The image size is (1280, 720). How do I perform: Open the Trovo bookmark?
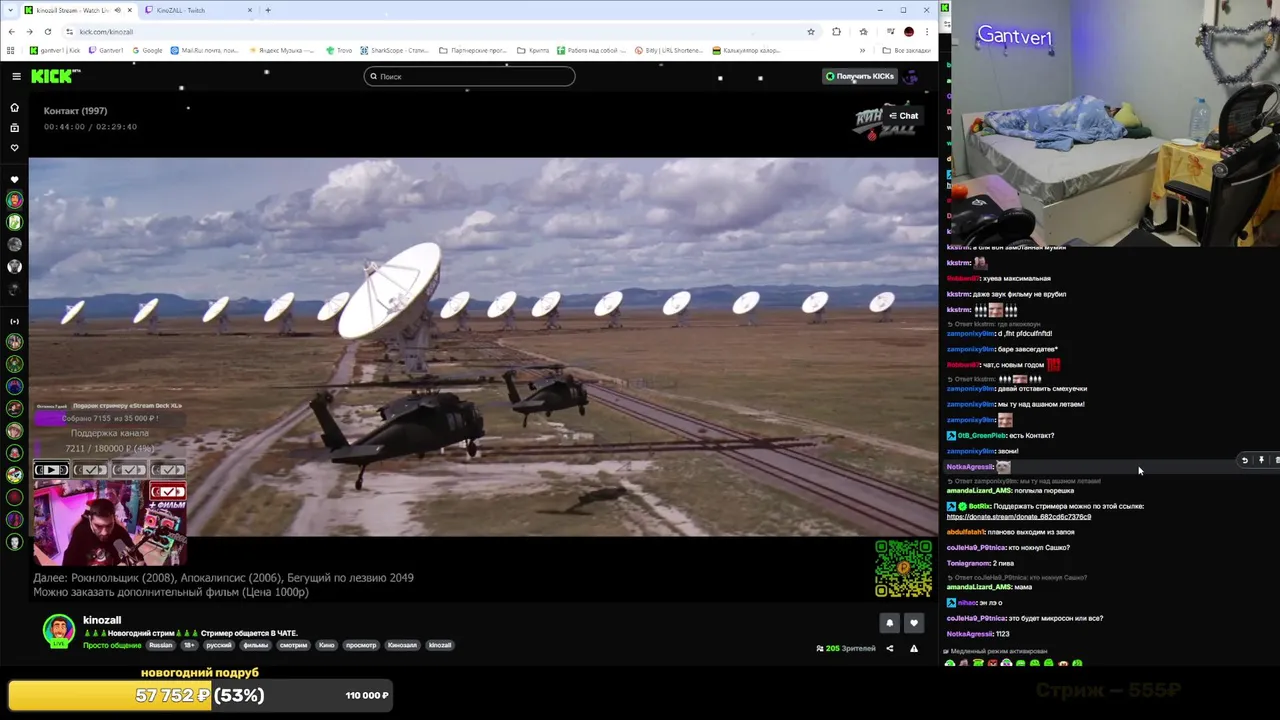339,50
